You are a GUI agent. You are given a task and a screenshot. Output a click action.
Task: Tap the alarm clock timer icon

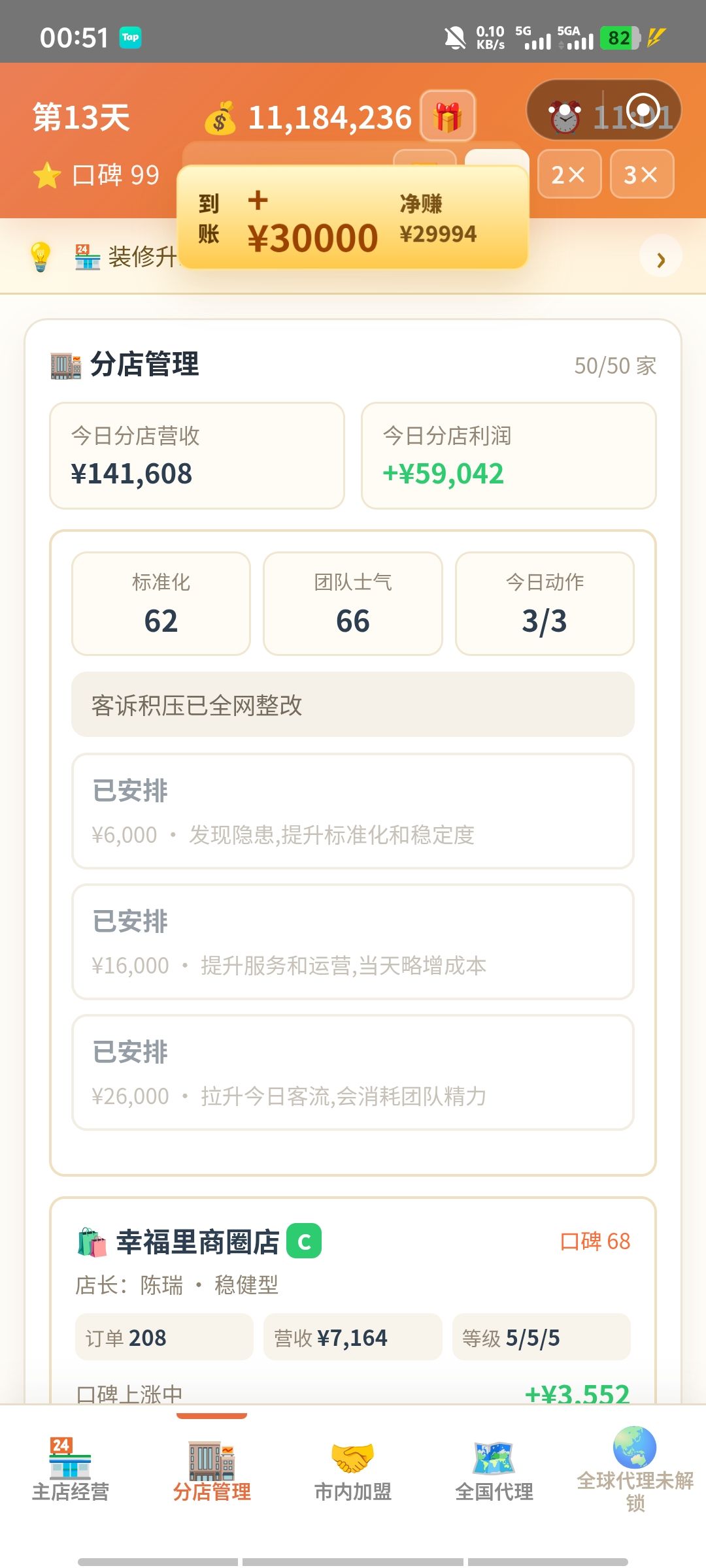pyautogui.click(x=564, y=118)
